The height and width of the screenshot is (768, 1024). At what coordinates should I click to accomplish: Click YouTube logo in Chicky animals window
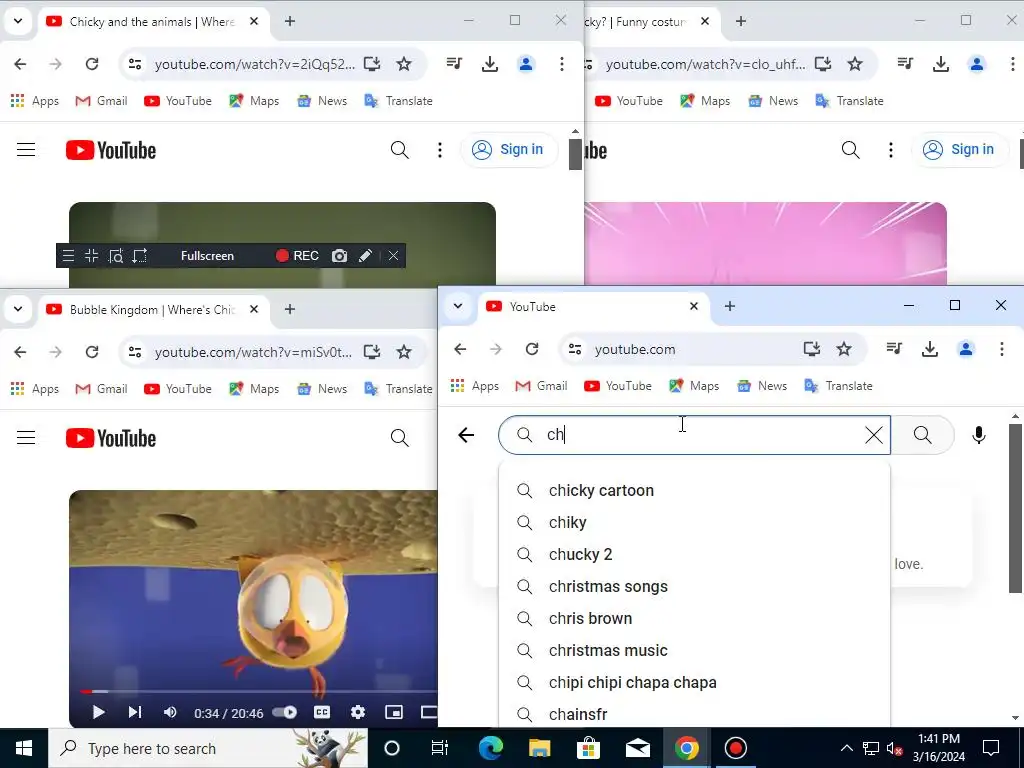click(x=111, y=150)
